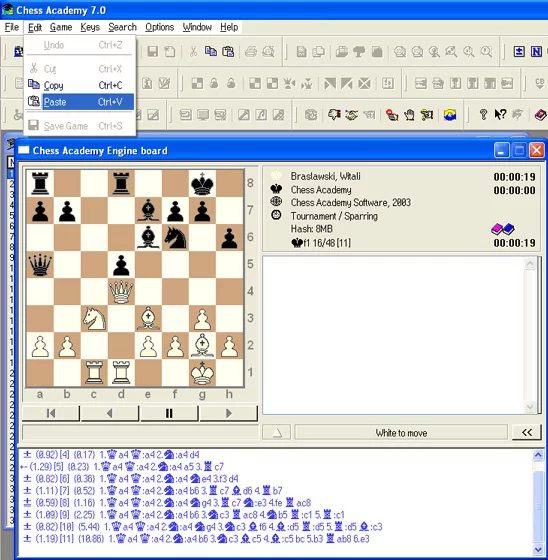Click the depth [11] analysis line
Image resolution: width=548 pixels, height=560 pixels.
[x=196, y=539]
